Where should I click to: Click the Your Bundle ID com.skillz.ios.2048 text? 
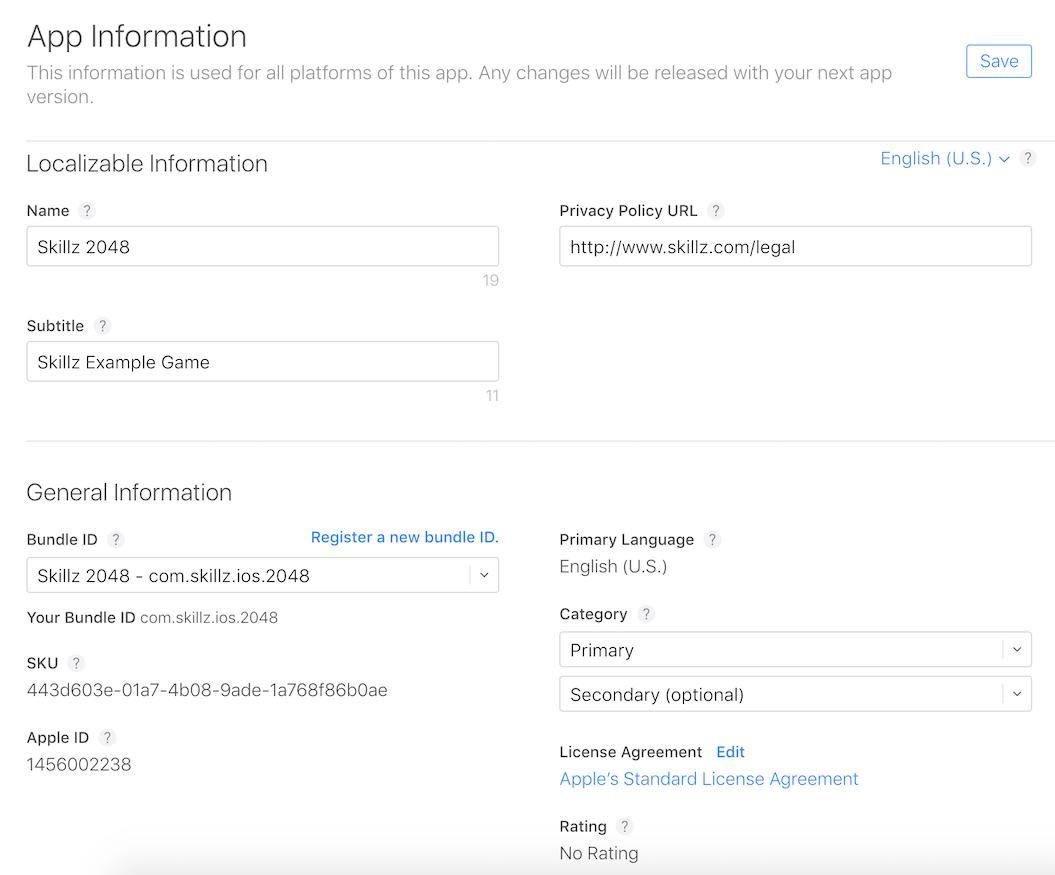[152, 617]
